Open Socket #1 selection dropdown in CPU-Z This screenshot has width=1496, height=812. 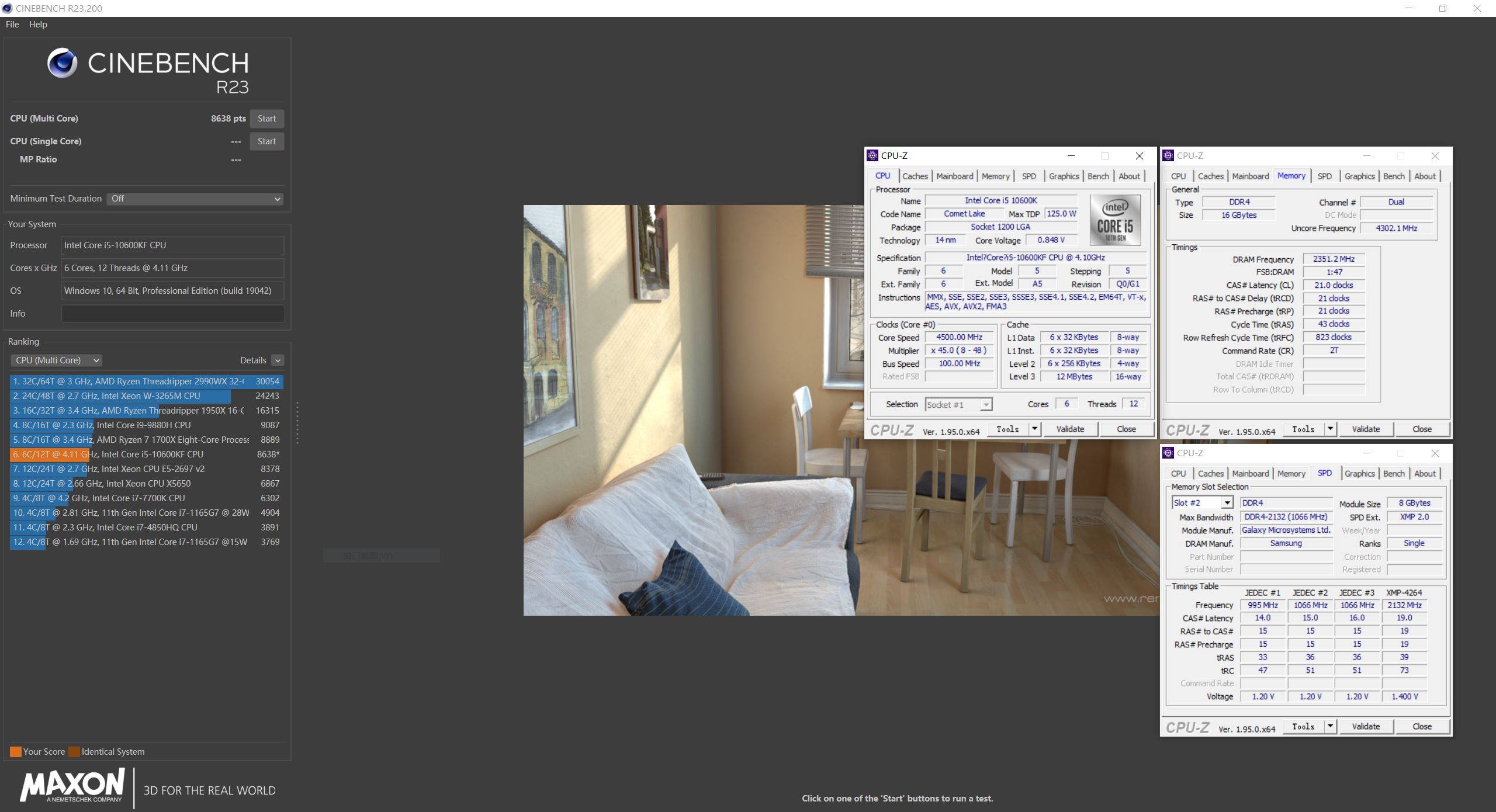click(x=958, y=405)
